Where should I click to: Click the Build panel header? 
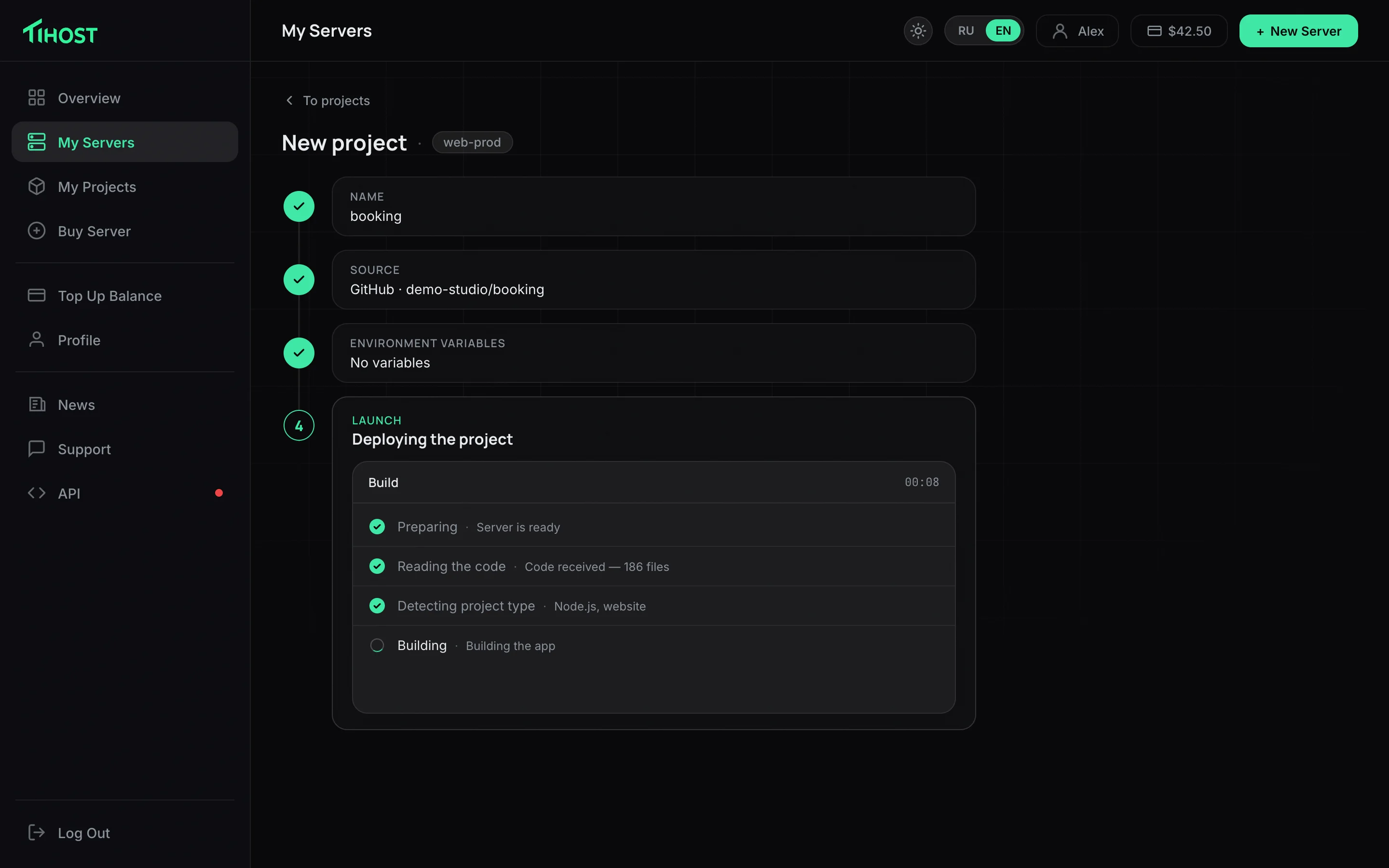654,482
